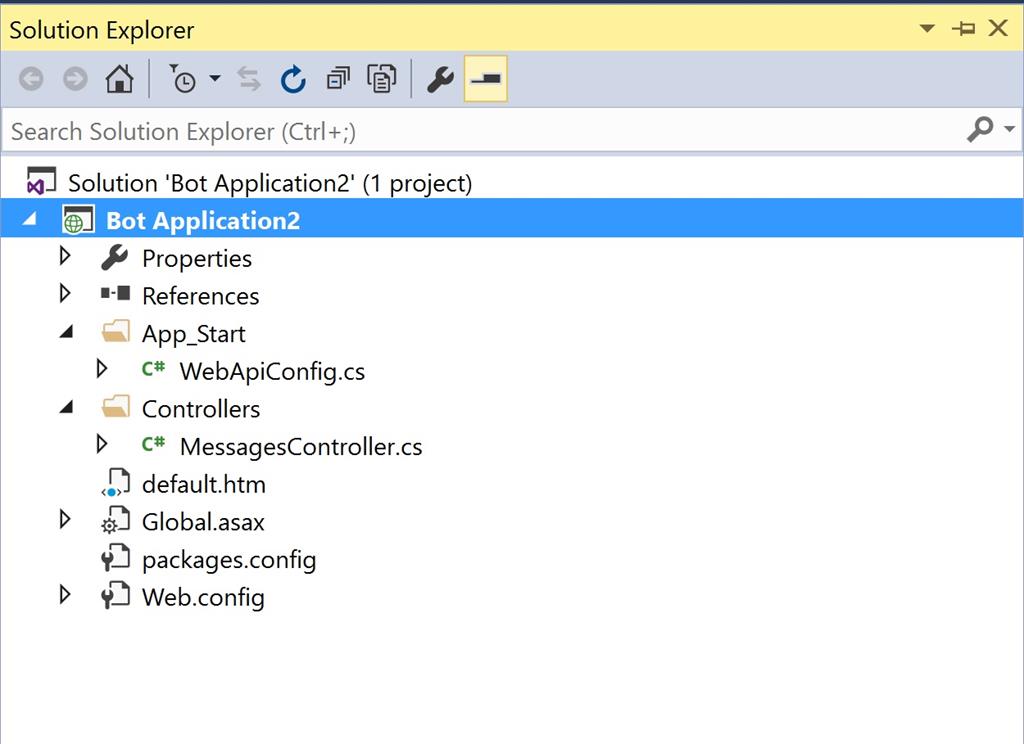Viewport: 1024px width, 744px height.
Task: Click the Back navigation arrow
Action: pyautogui.click(x=31, y=80)
